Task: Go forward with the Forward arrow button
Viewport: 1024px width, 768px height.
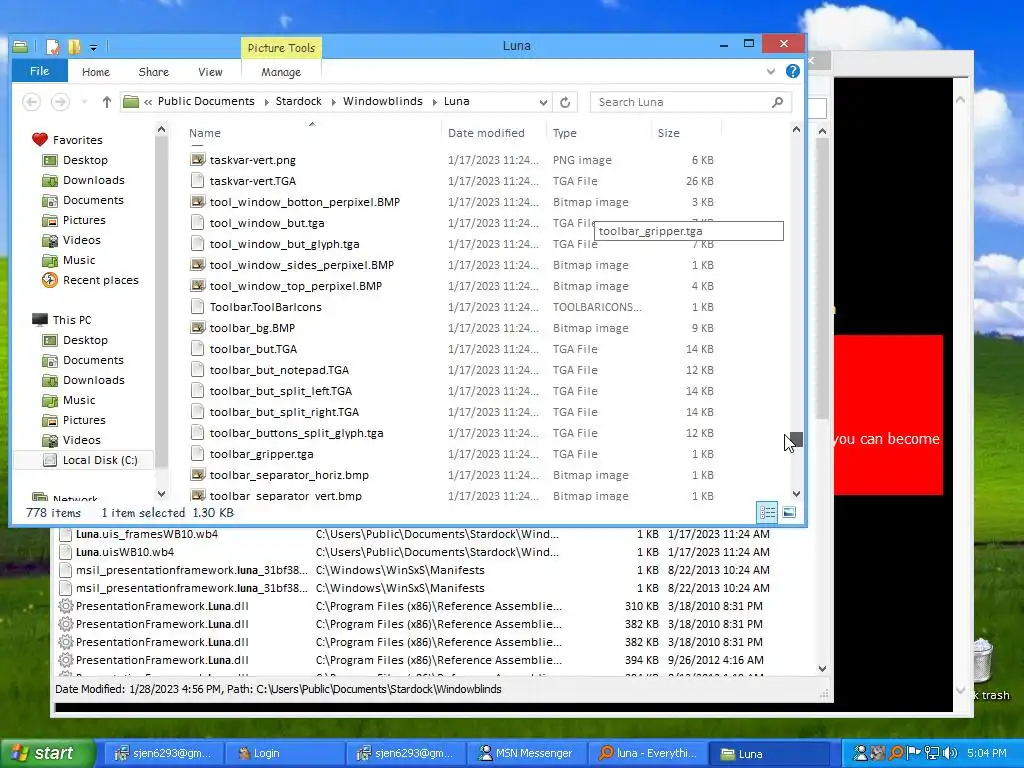Action: (60, 102)
